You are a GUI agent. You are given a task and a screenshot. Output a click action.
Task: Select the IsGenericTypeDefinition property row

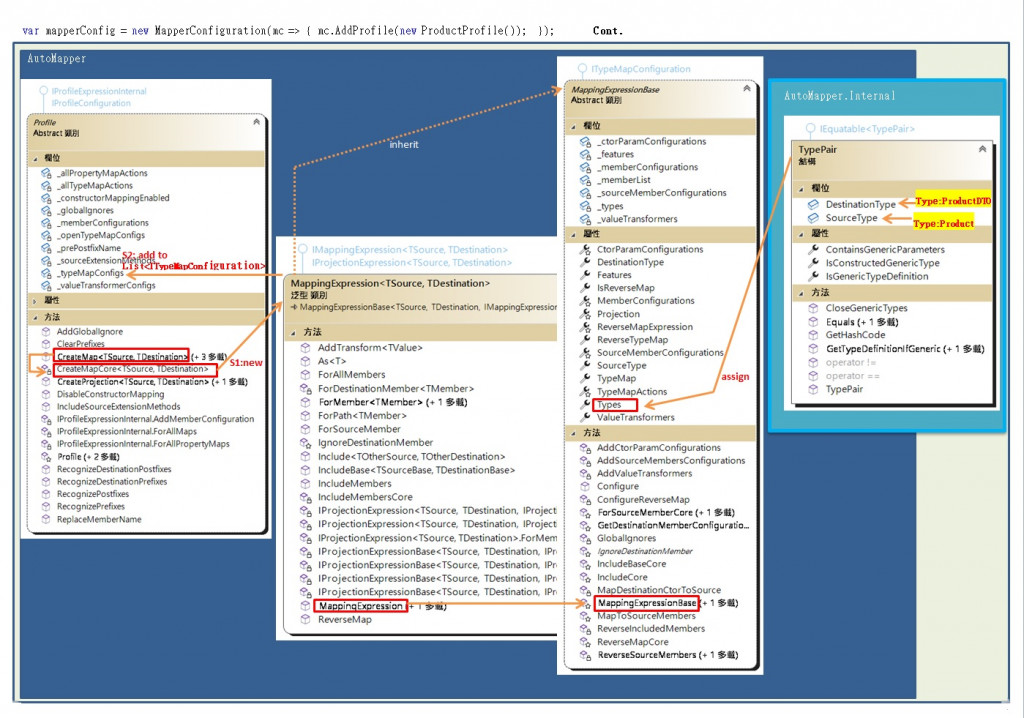click(x=876, y=276)
